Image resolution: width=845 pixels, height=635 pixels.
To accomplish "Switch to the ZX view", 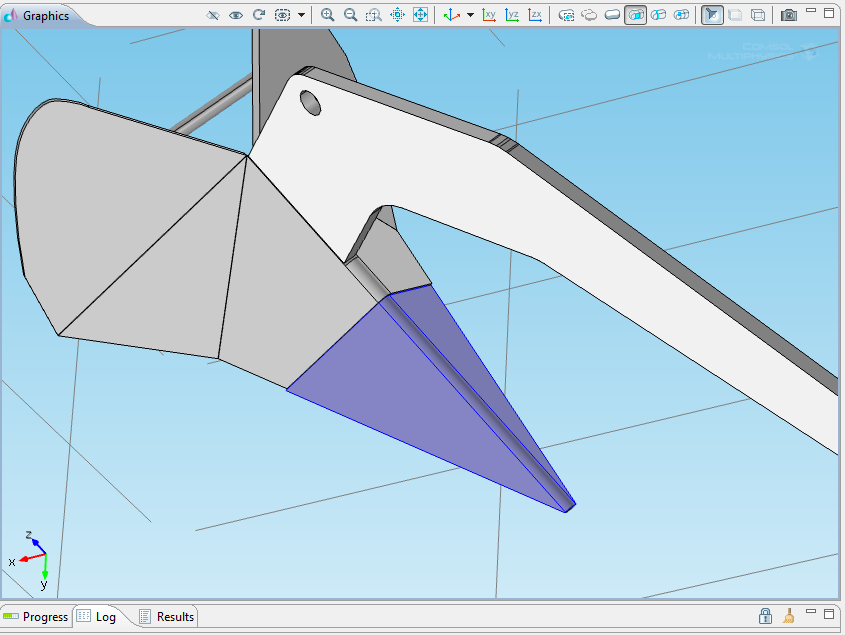I will tap(535, 15).
